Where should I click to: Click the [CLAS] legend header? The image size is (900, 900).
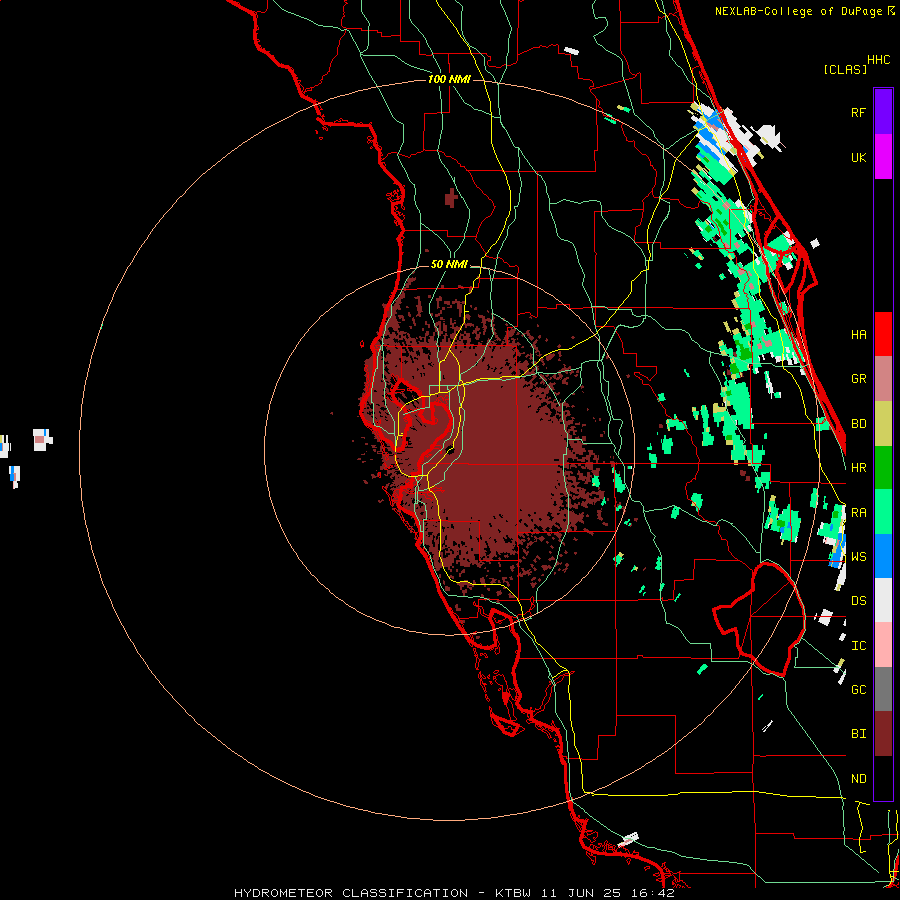tap(845, 70)
